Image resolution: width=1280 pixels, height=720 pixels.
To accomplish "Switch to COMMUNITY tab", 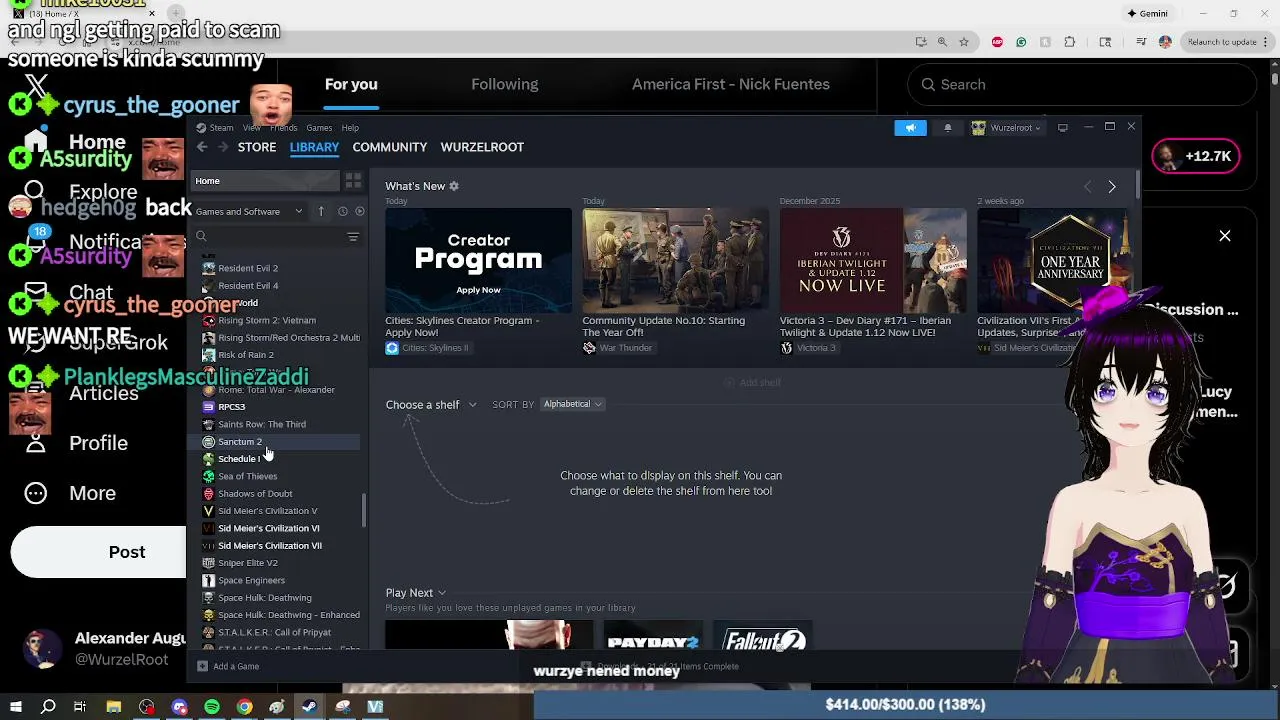I will pyautogui.click(x=390, y=147).
